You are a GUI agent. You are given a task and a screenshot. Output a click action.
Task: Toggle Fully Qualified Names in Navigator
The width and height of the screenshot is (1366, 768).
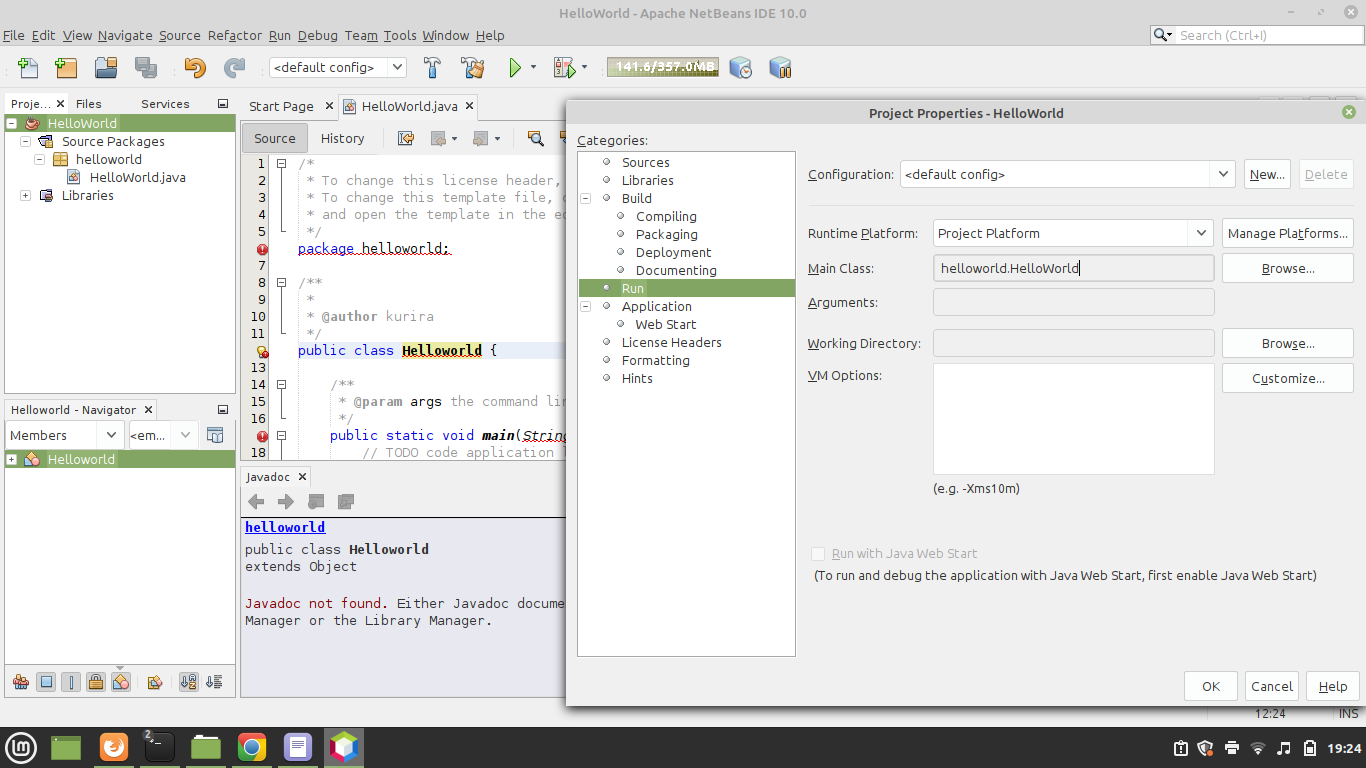coord(155,682)
